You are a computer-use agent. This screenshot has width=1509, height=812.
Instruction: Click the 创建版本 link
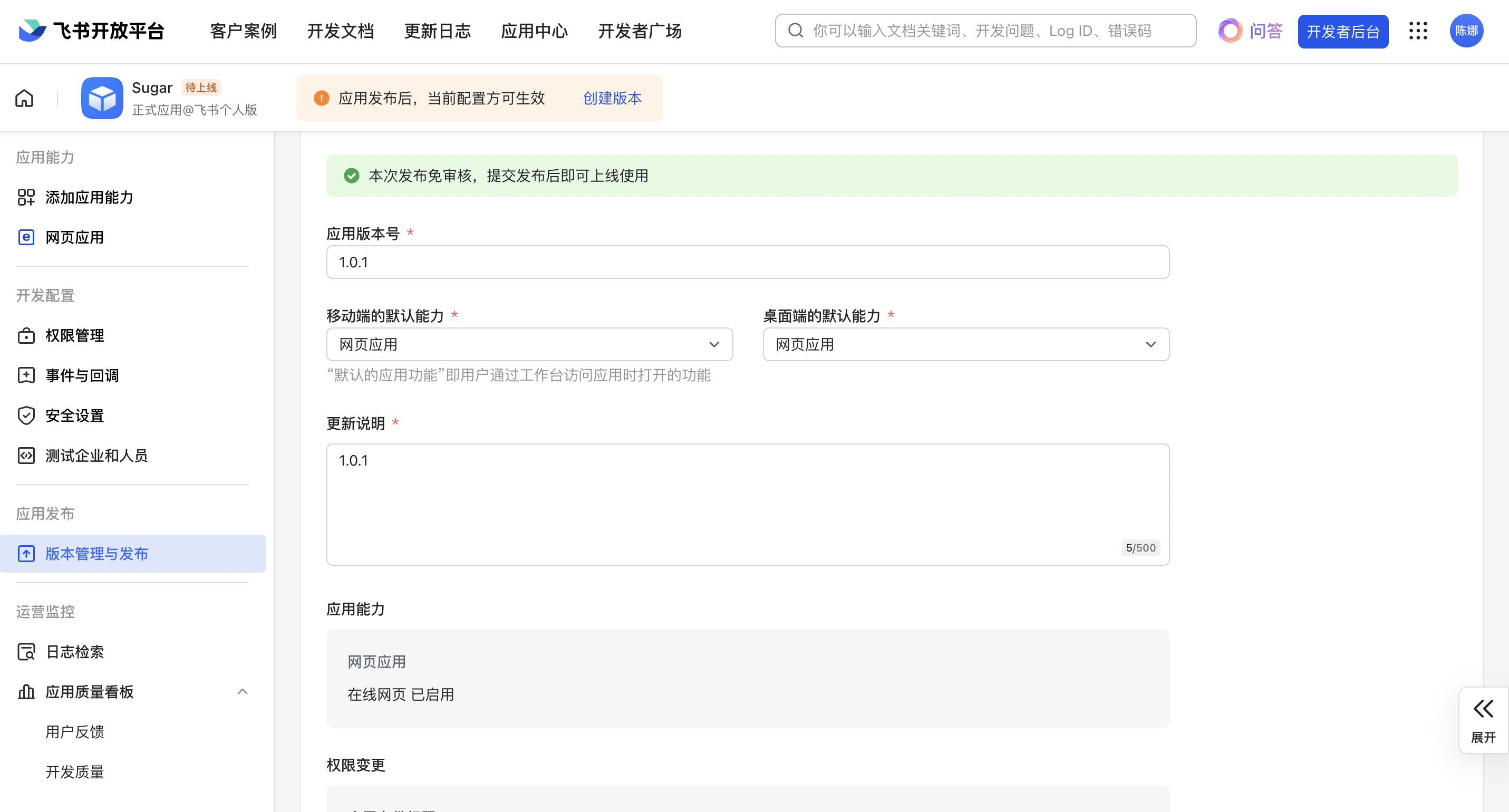pyautogui.click(x=612, y=98)
